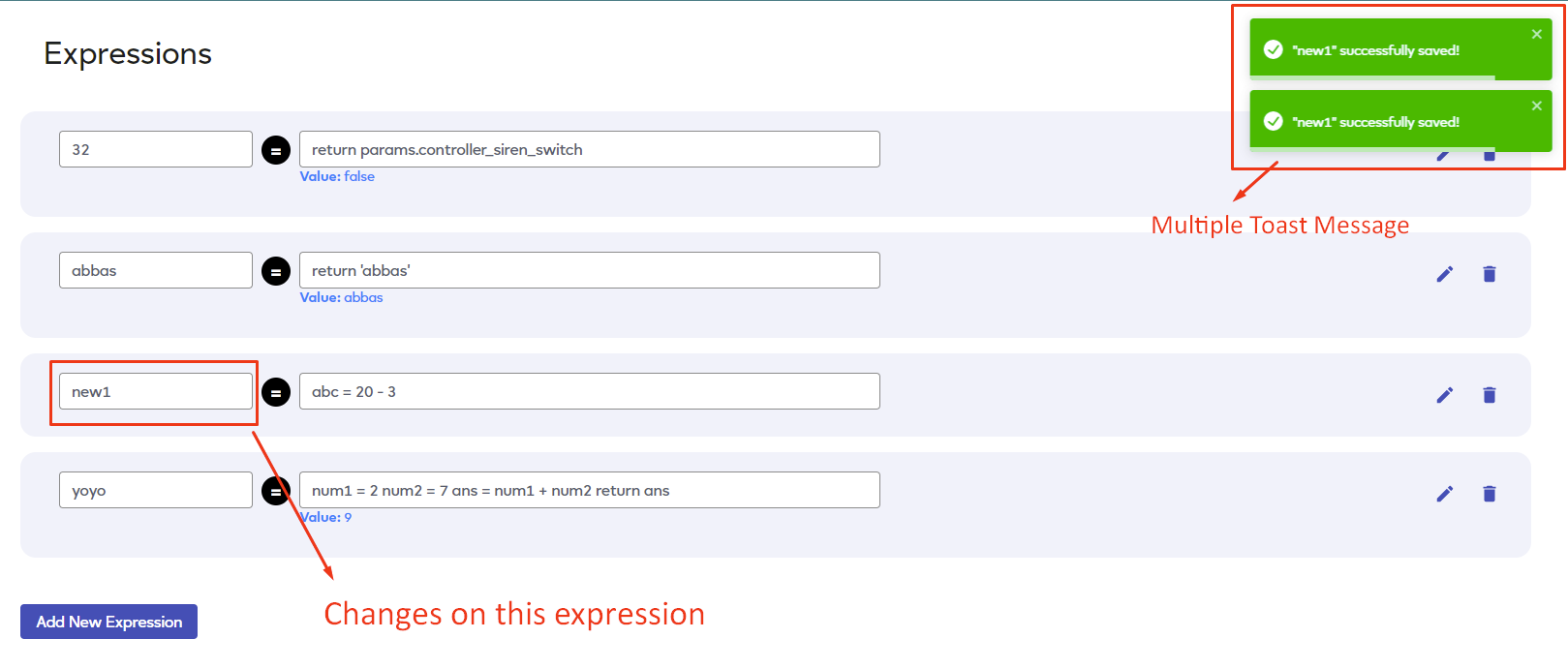Focus the name field containing 32
Screen dimensions: 1568x669
(x=156, y=149)
